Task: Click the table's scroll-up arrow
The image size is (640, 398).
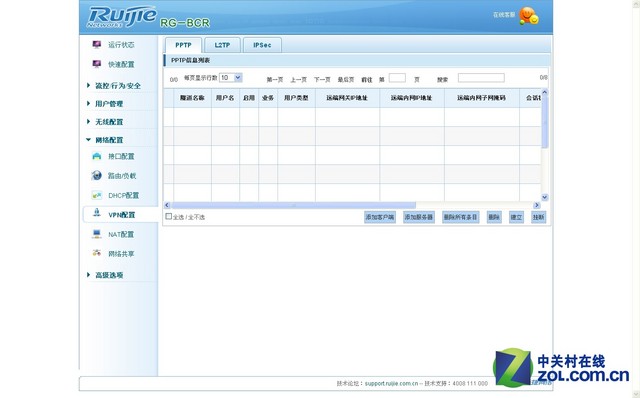Action: [544, 92]
